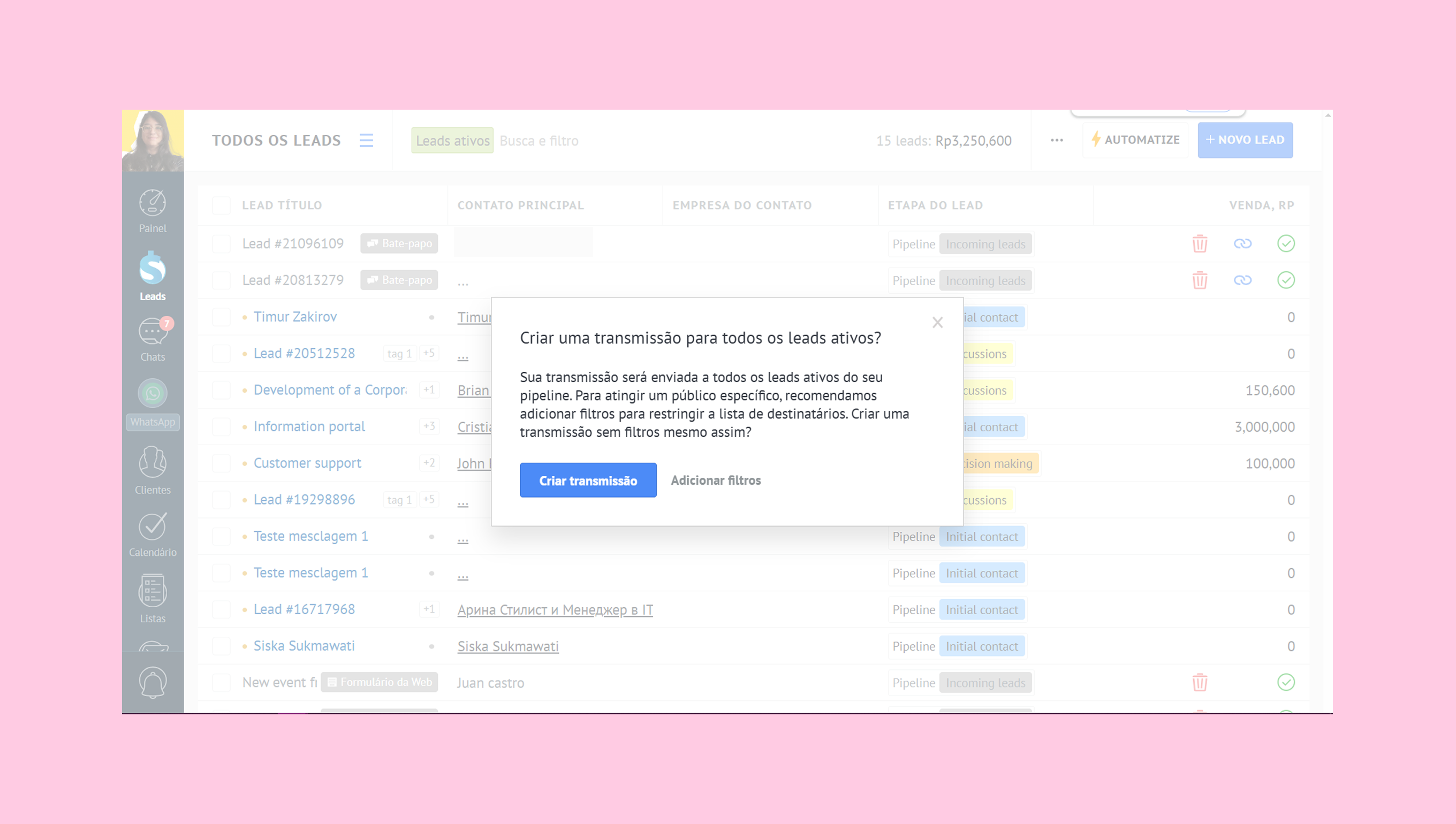Screen dimensions: 1456x824
Task: Sort by VENDA, RP column header
Action: click(x=1261, y=205)
